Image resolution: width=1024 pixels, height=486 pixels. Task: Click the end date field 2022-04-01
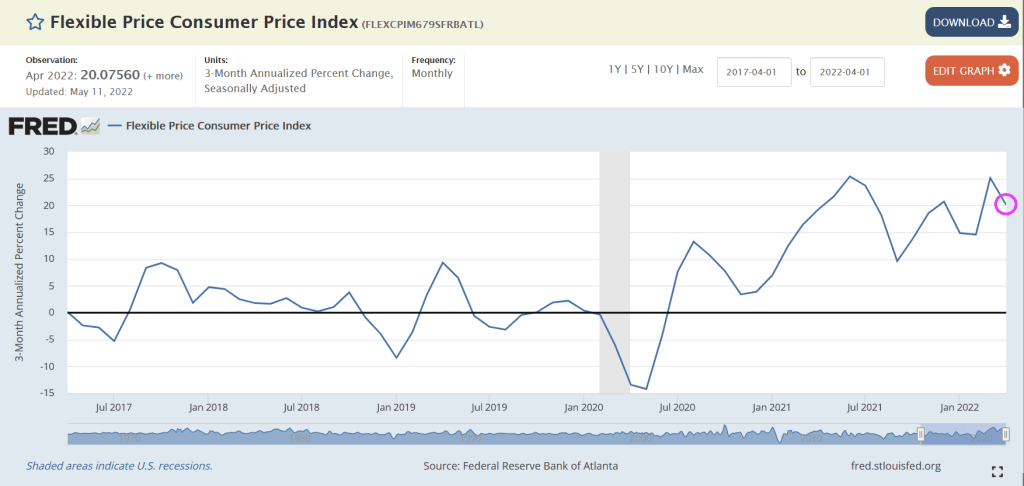[847, 72]
